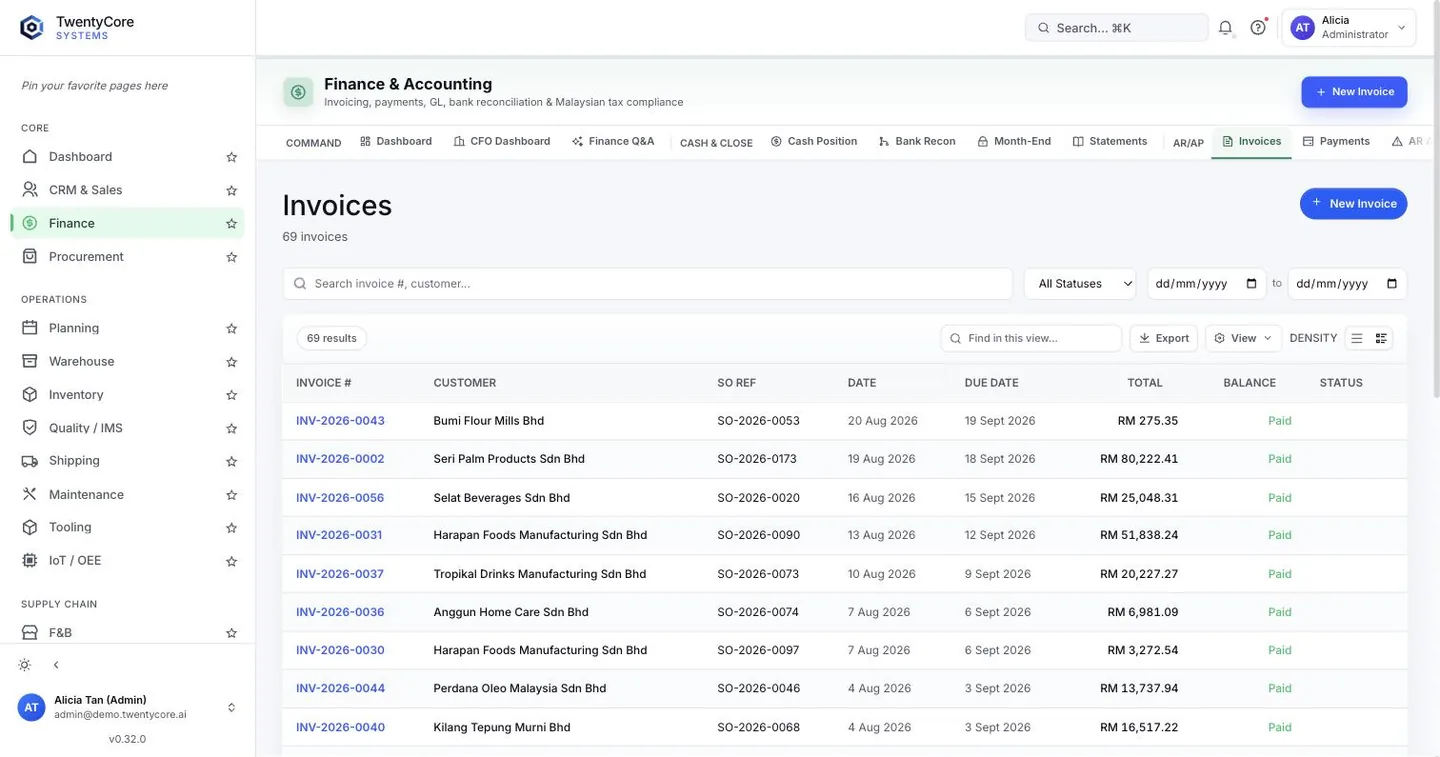Screen dimensions: 1440x757
Task: Open IoT / OEE module
Action: tap(127, 560)
